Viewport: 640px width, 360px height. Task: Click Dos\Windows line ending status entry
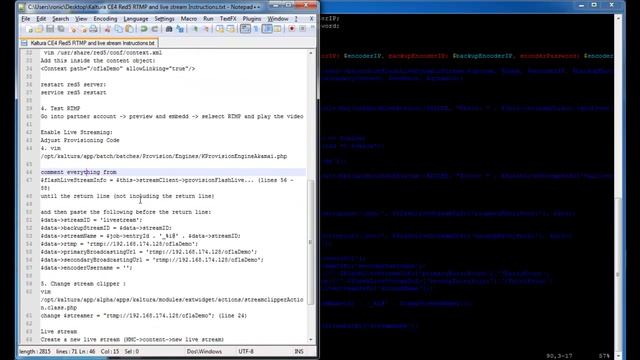(204, 351)
